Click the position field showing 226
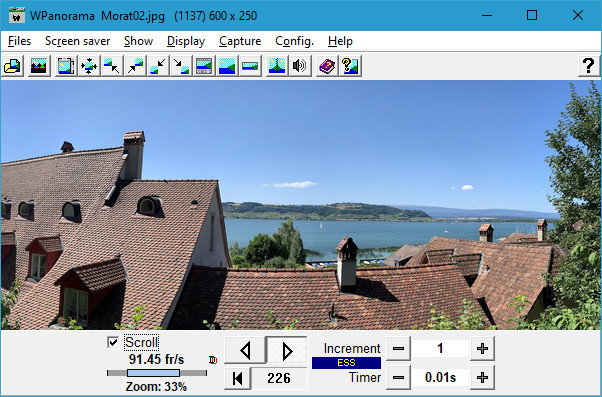Image resolution: width=602 pixels, height=397 pixels. click(x=279, y=378)
